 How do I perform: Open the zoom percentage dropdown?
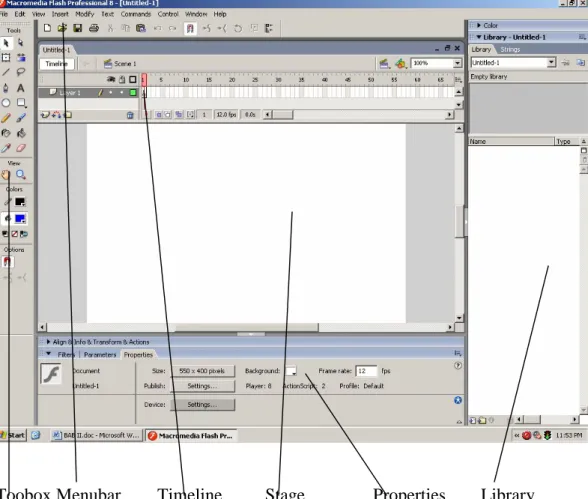coord(458,63)
